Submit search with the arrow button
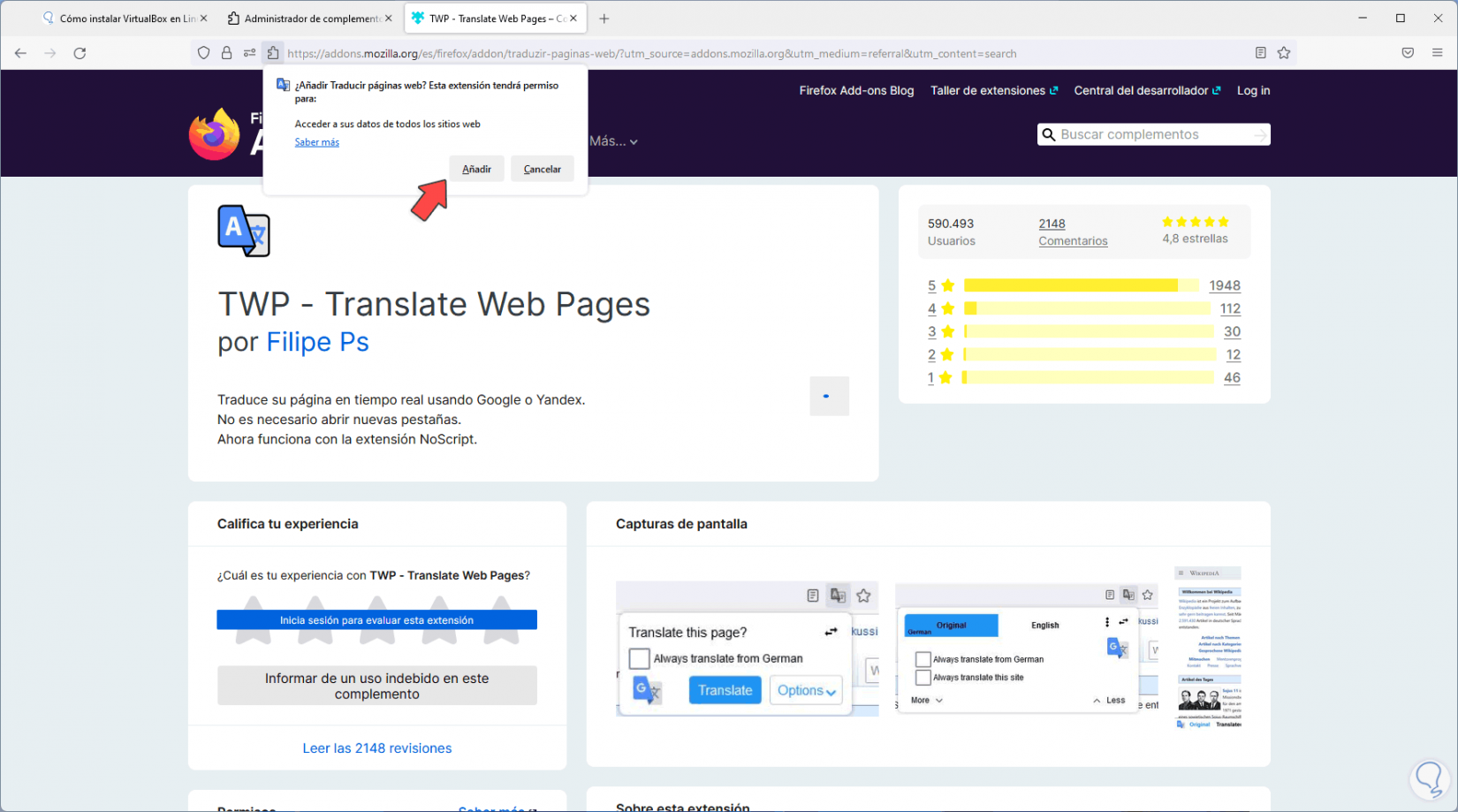The width and height of the screenshot is (1458, 812). click(x=1261, y=134)
